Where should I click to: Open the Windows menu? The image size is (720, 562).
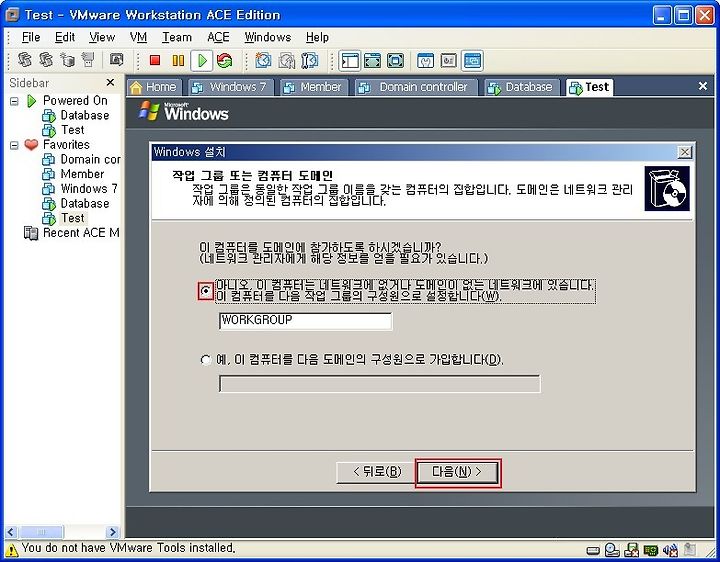point(268,37)
